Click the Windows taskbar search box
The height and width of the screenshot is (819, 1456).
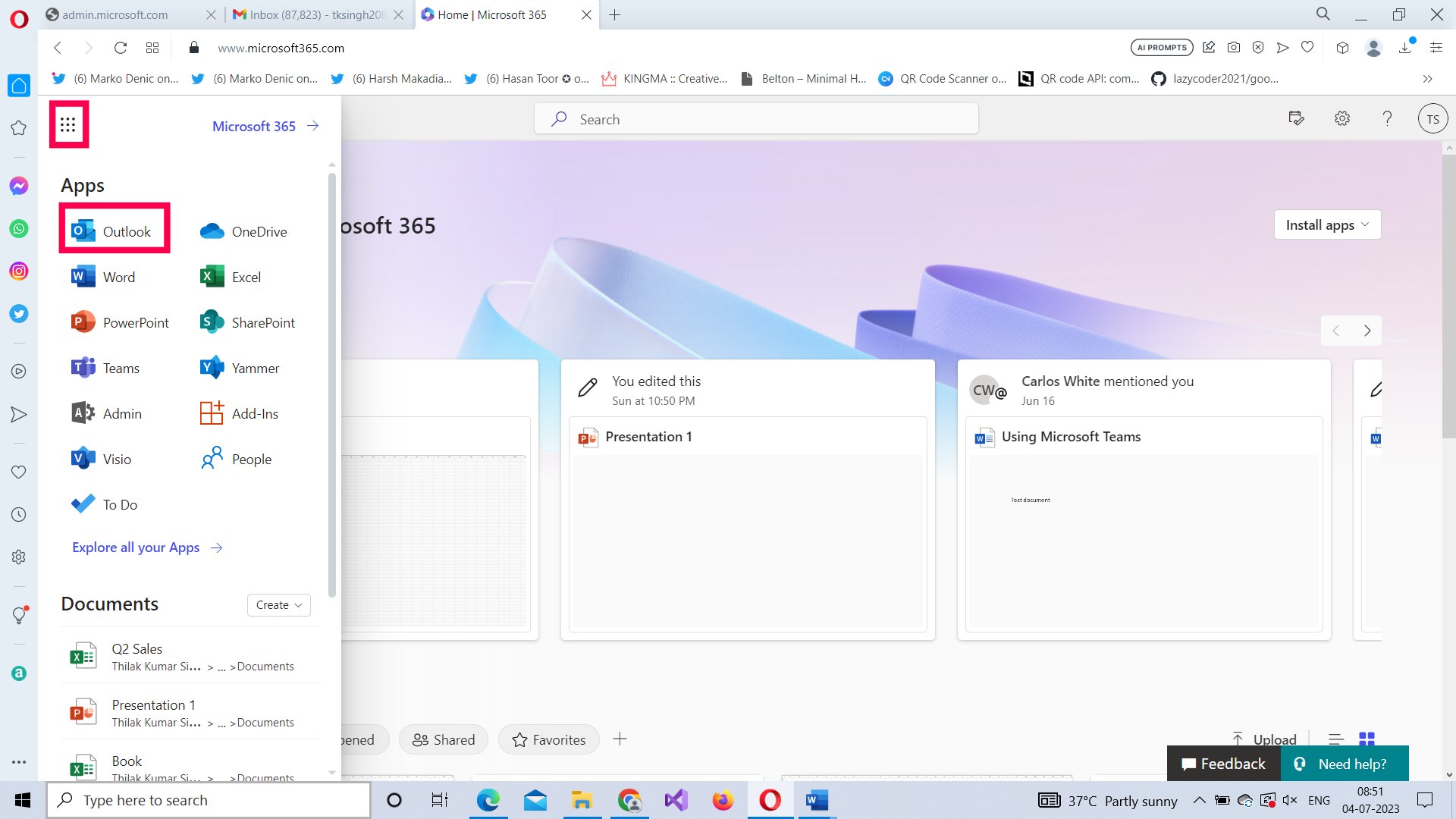209,800
